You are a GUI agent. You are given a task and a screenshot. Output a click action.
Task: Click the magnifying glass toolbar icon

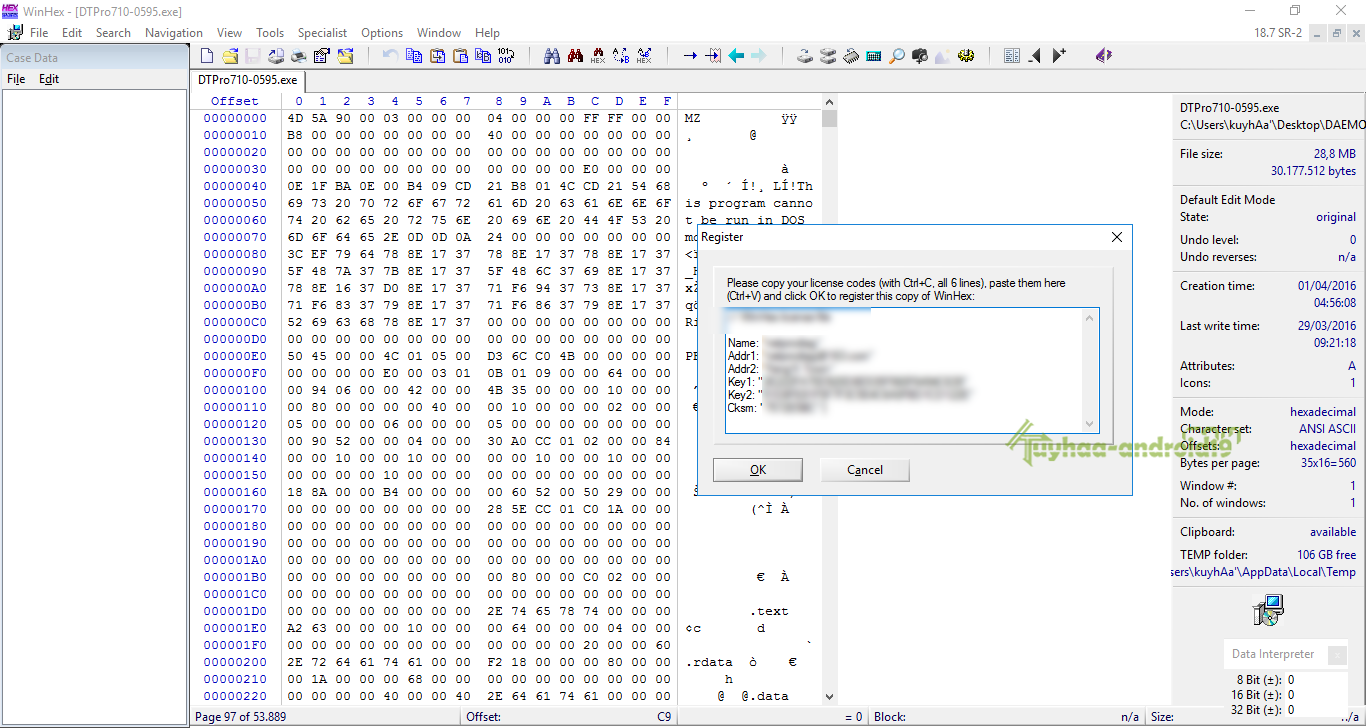[897, 56]
